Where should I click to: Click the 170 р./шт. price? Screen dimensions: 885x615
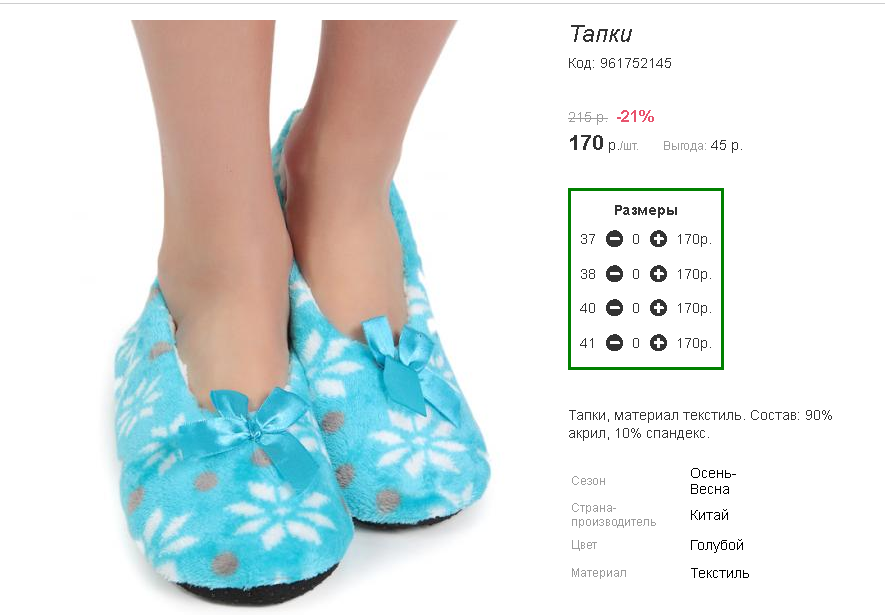point(603,143)
